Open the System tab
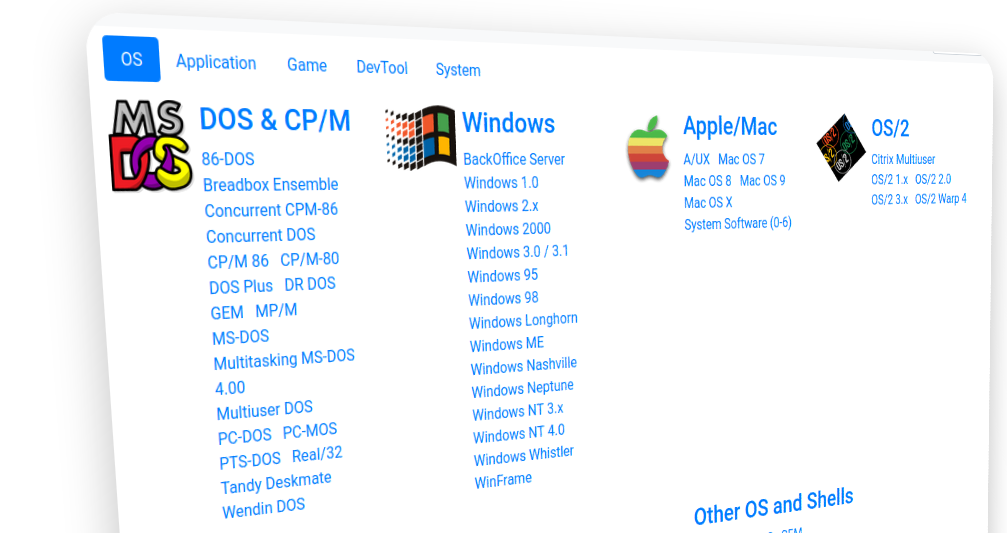Image resolution: width=1007 pixels, height=533 pixels. [x=458, y=69]
